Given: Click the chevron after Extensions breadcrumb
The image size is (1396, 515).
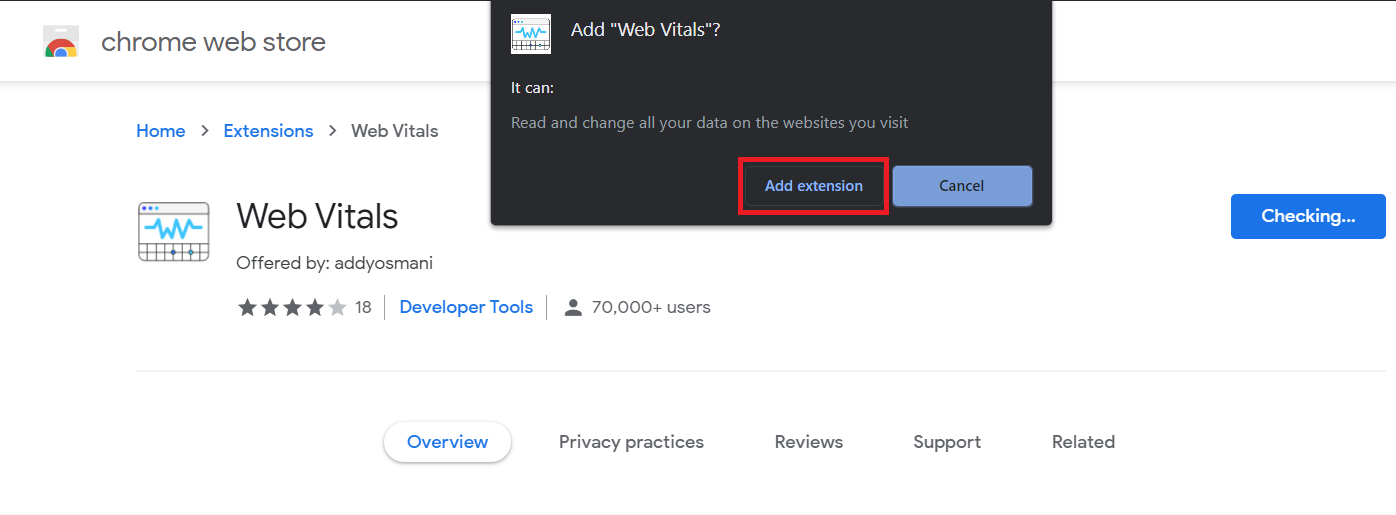Looking at the screenshot, I should (332, 131).
